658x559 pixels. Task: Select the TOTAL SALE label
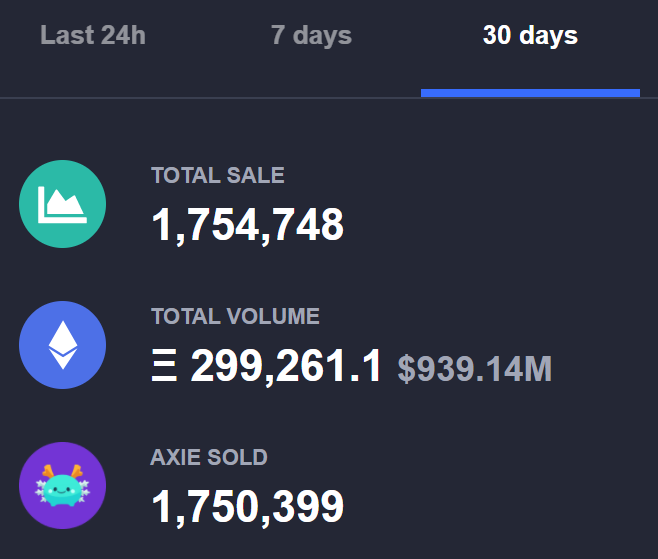(x=217, y=176)
